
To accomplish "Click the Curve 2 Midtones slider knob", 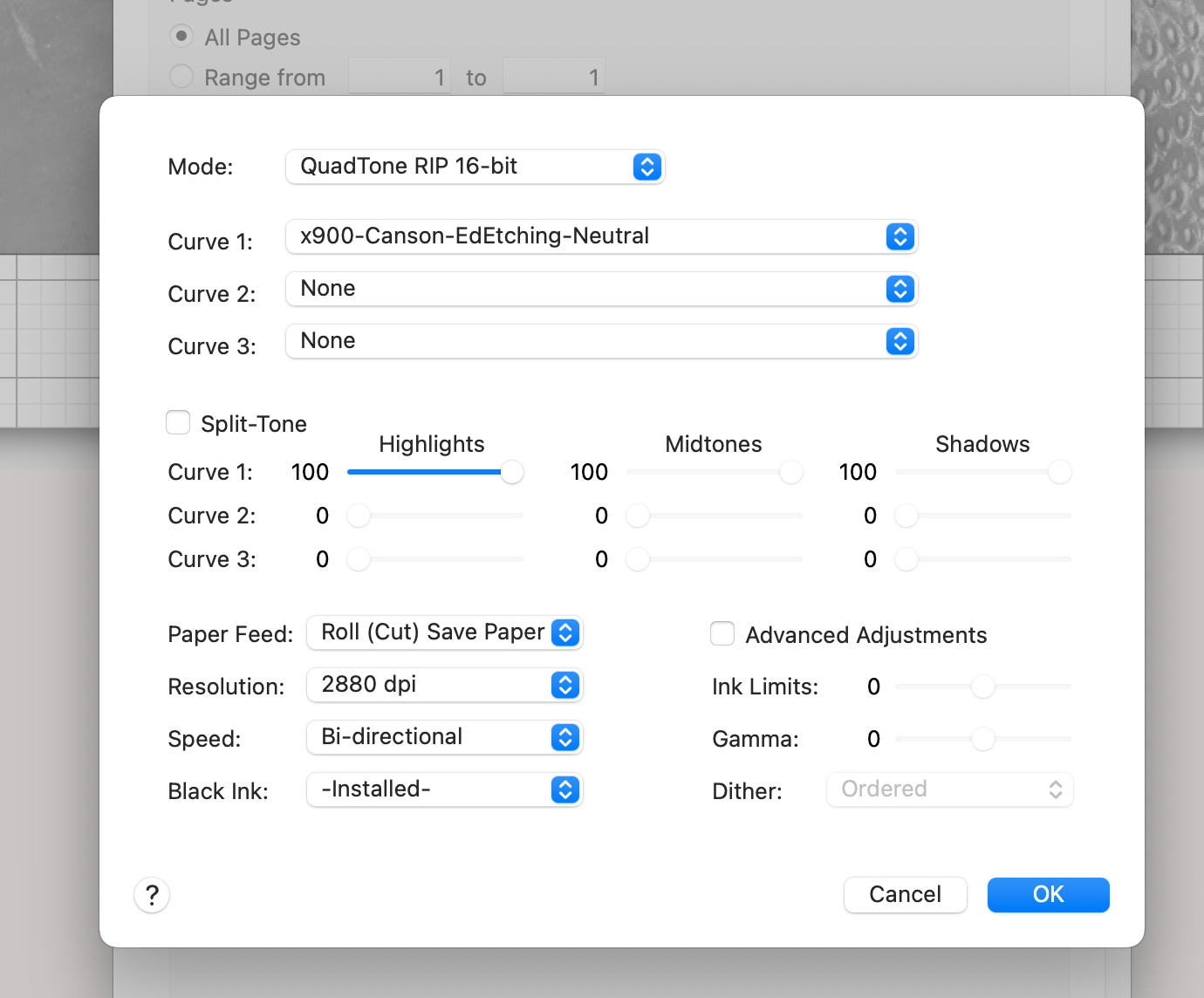I will pos(638,516).
